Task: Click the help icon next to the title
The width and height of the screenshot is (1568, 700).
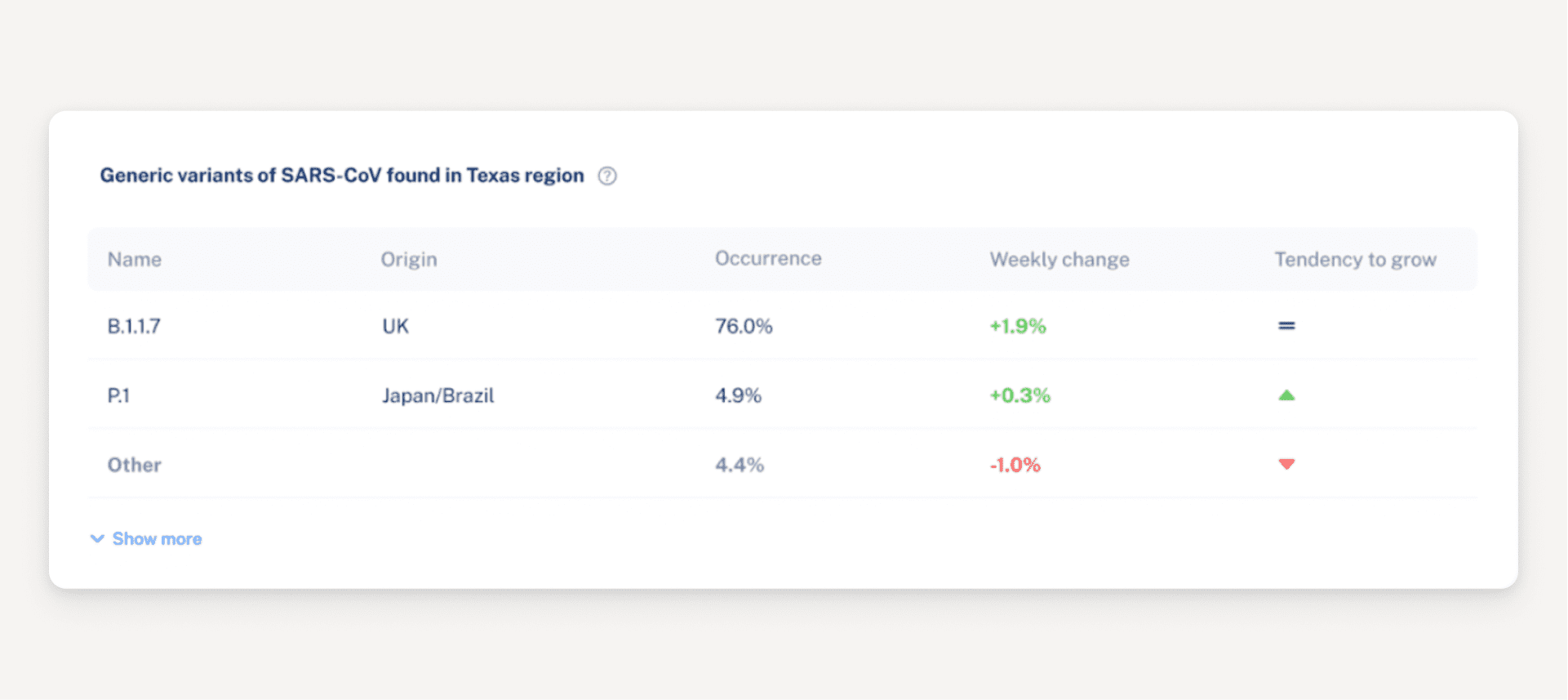Action: point(607,176)
